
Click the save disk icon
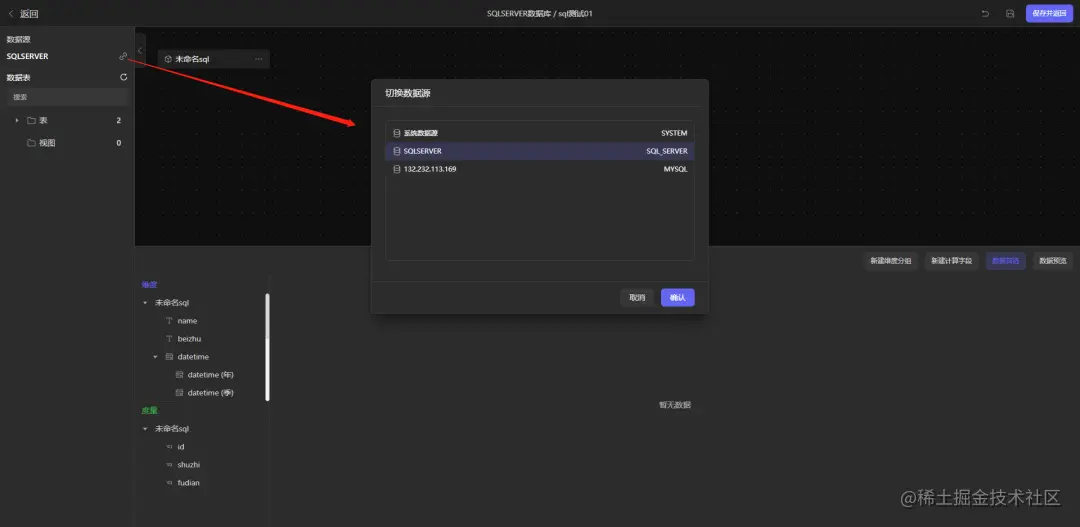point(1010,14)
